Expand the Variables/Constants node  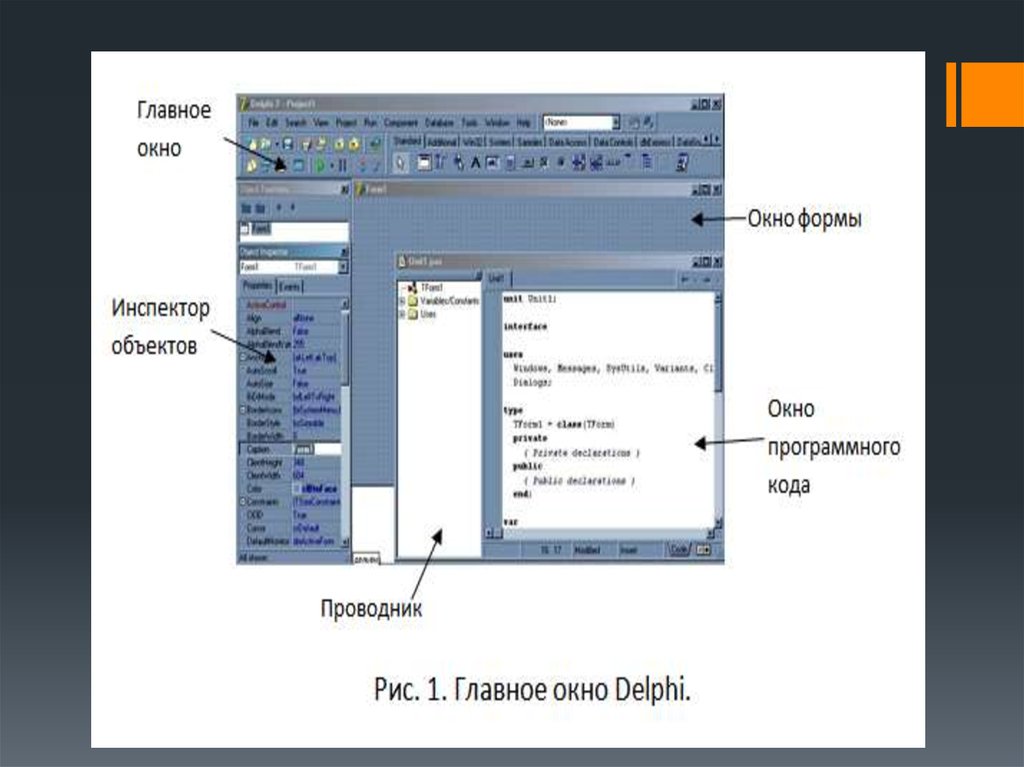[x=402, y=301]
